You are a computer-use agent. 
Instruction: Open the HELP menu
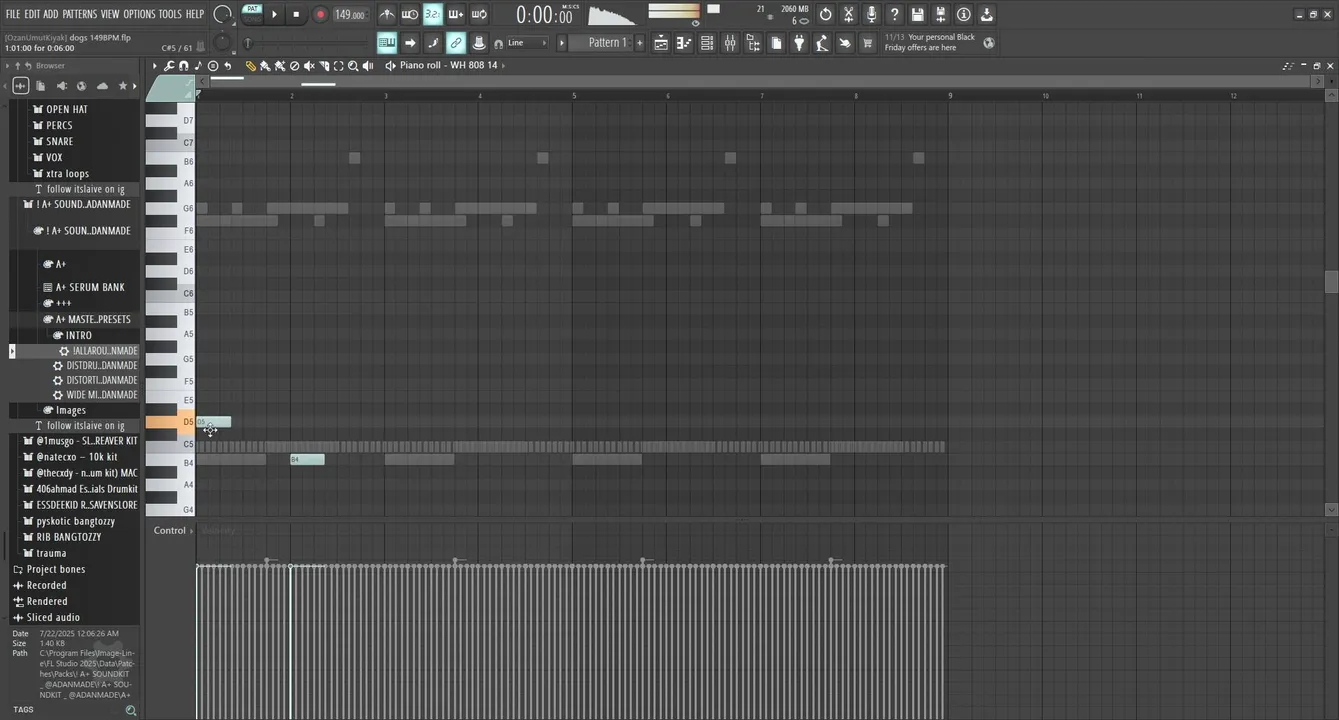coord(195,14)
